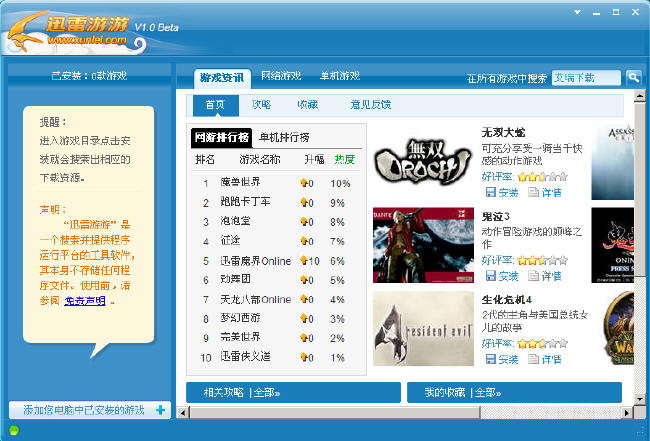
Task: Click the horizontal scrollbar thumb
Action: coord(335,412)
